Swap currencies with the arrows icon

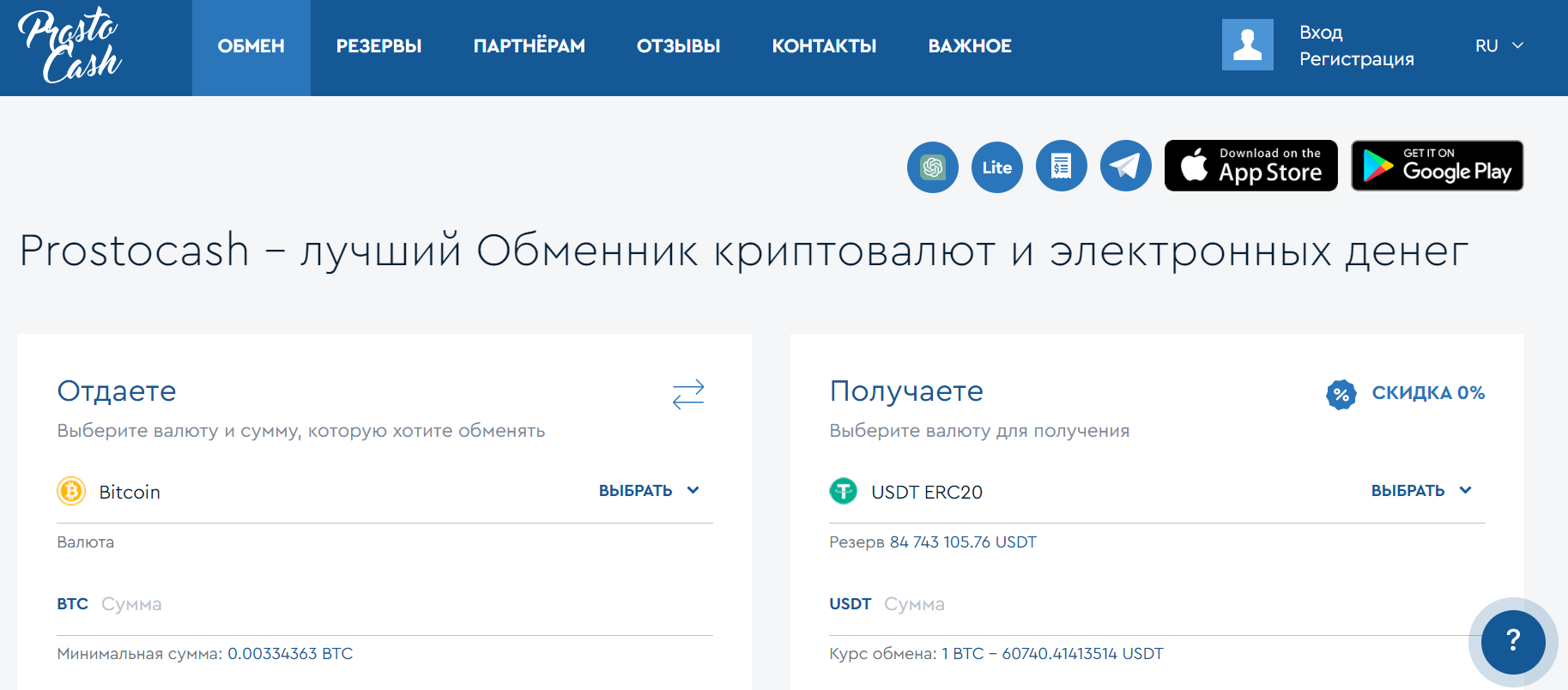(x=688, y=394)
